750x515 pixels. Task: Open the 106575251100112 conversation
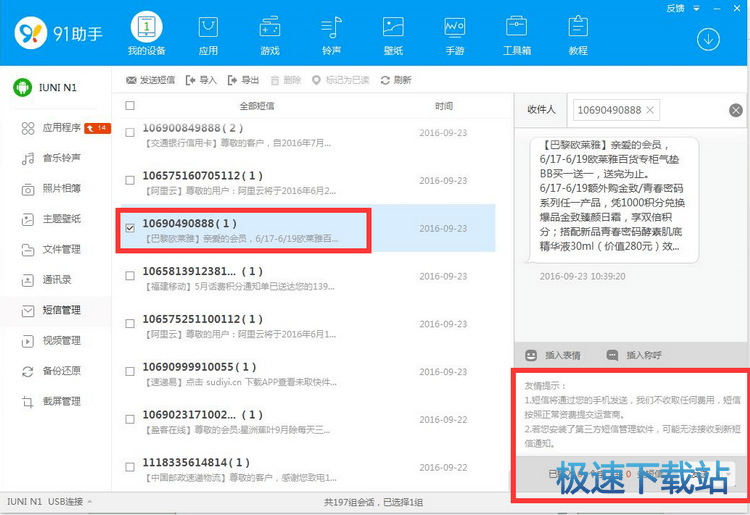pos(308,326)
